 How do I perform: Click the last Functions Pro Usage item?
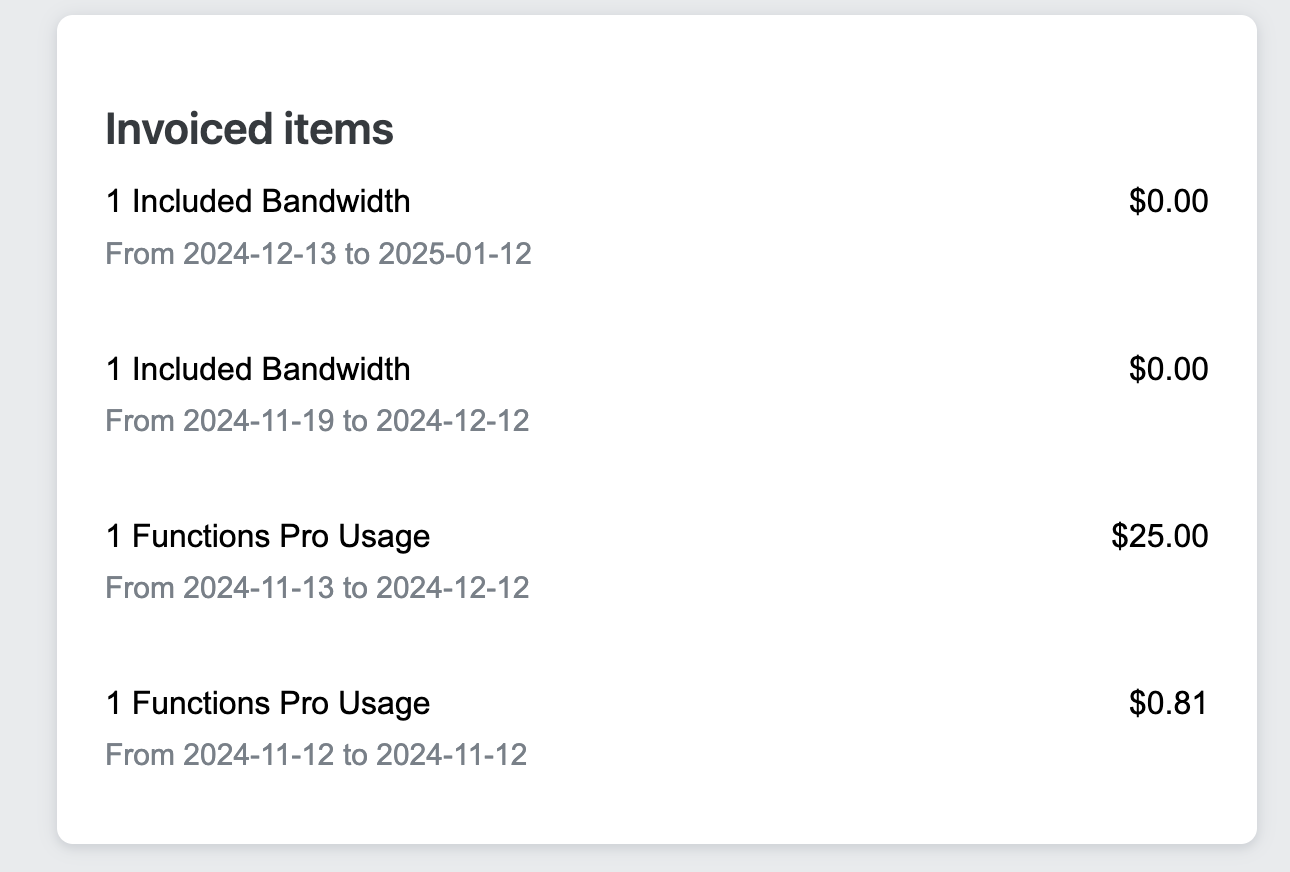coord(268,703)
